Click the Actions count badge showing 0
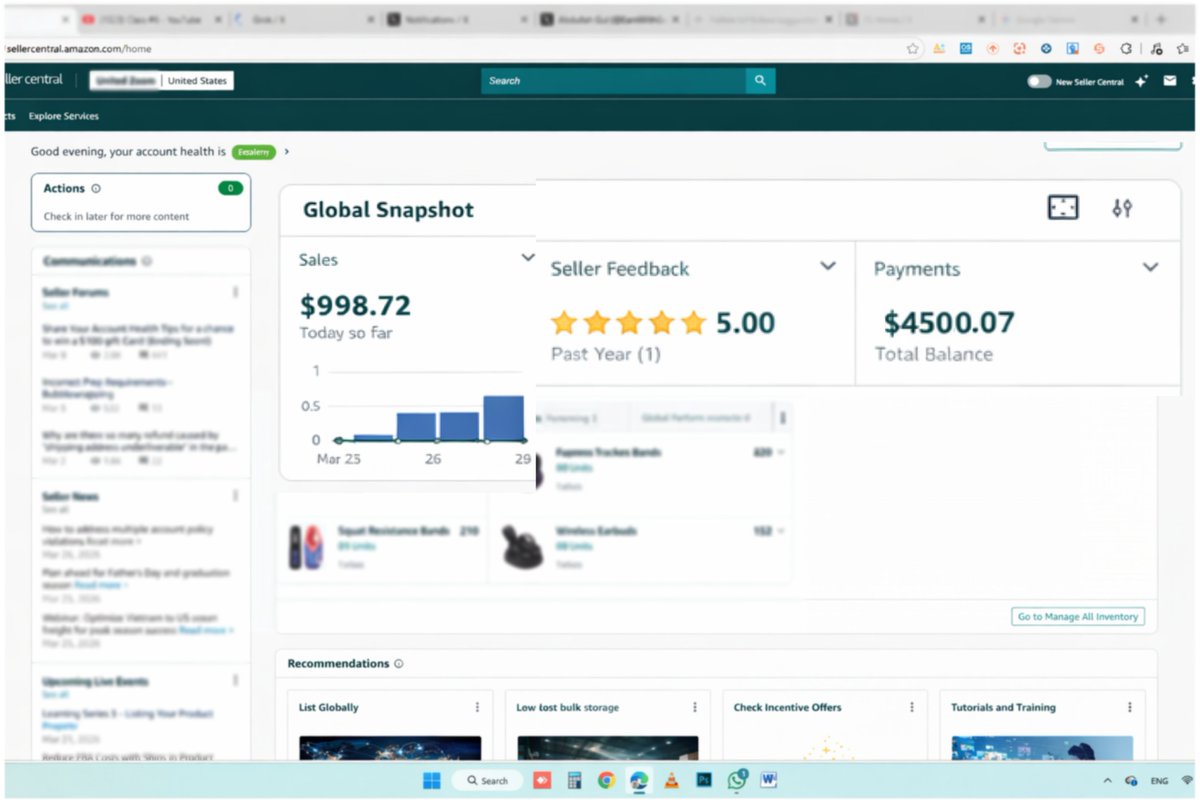The height and width of the screenshot is (800, 1200). point(230,188)
